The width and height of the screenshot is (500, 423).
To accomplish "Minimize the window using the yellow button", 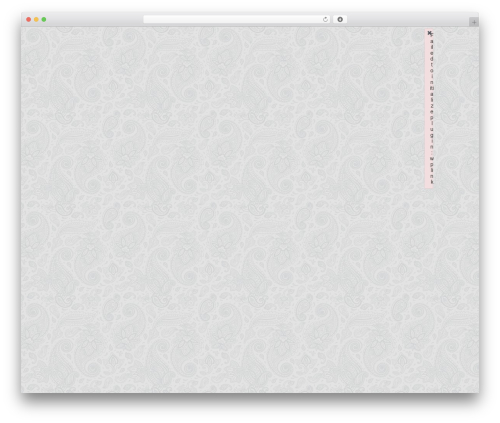I will pyautogui.click(x=36, y=20).
